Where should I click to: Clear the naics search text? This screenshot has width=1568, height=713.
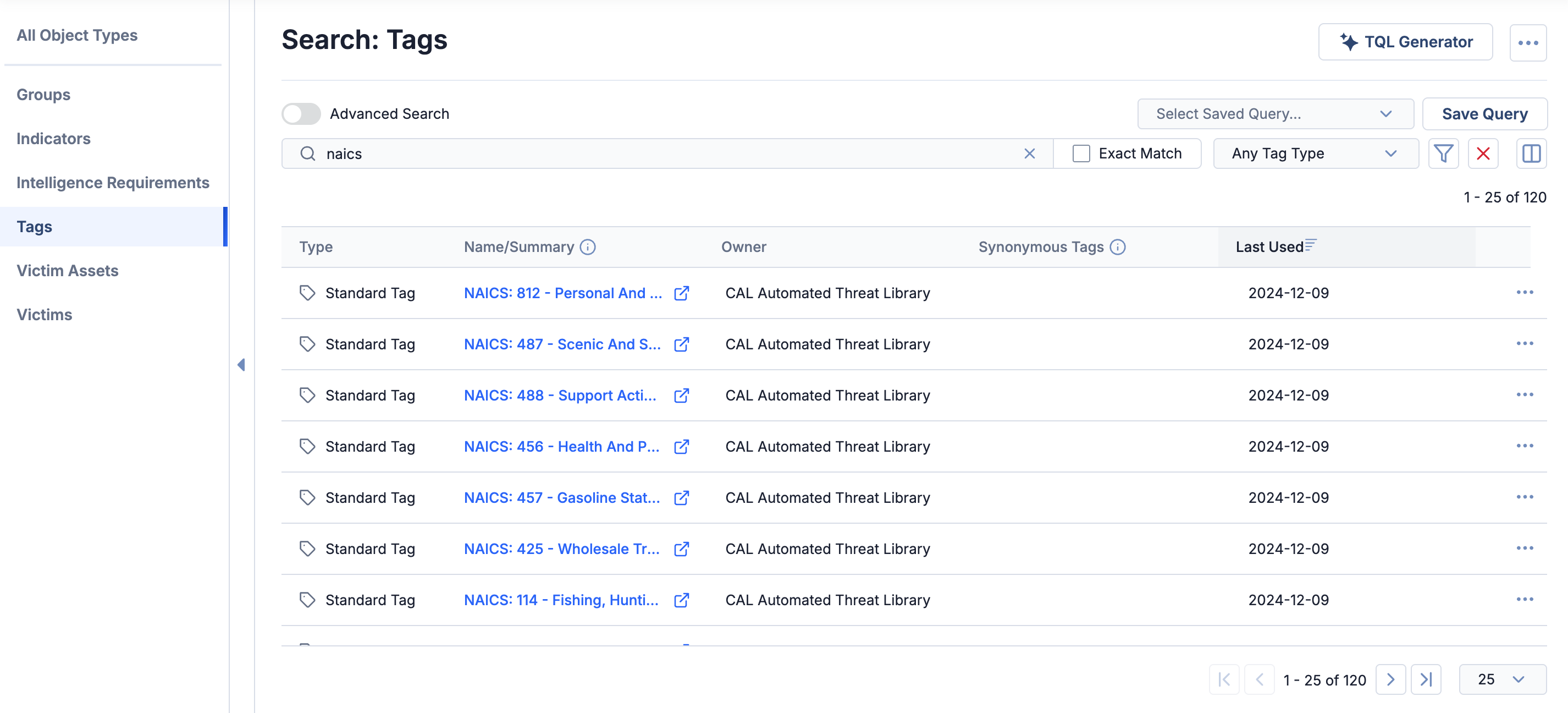pyautogui.click(x=1029, y=153)
